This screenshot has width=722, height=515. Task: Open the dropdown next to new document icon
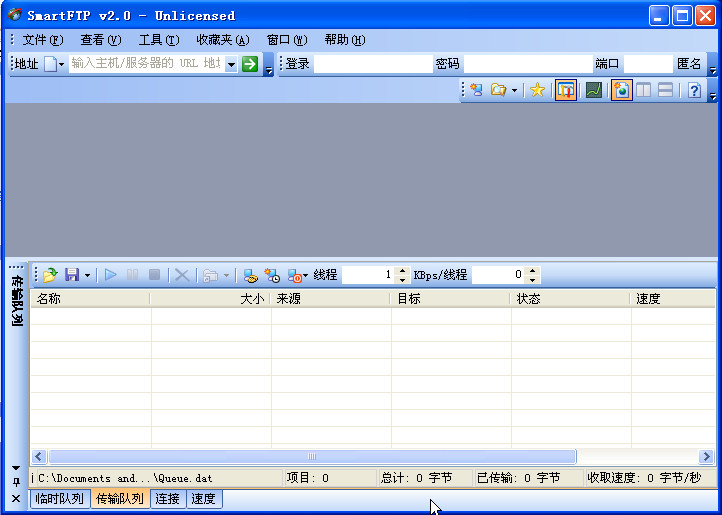61,64
